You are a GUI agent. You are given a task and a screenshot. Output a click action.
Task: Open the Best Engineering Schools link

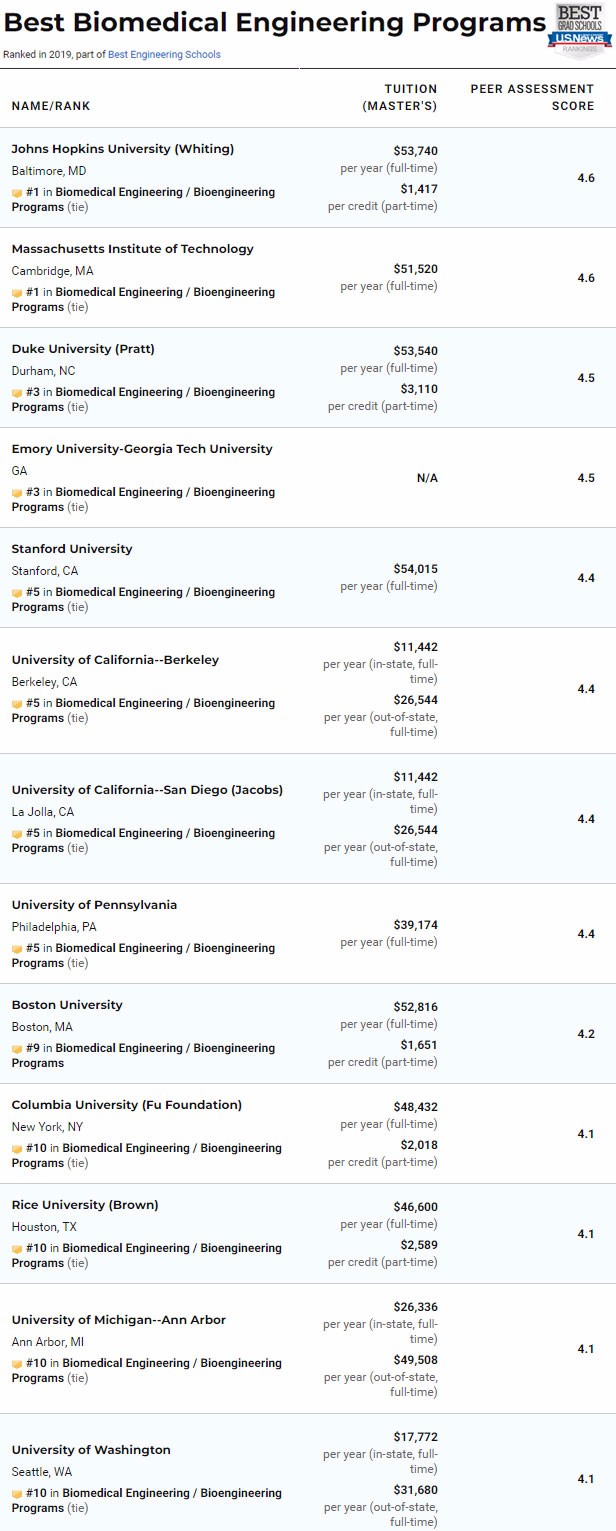[164, 54]
